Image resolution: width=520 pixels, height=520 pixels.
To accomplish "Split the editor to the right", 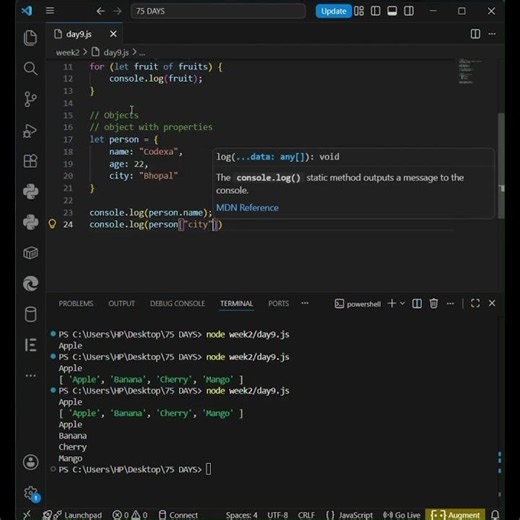I will 475,34.
